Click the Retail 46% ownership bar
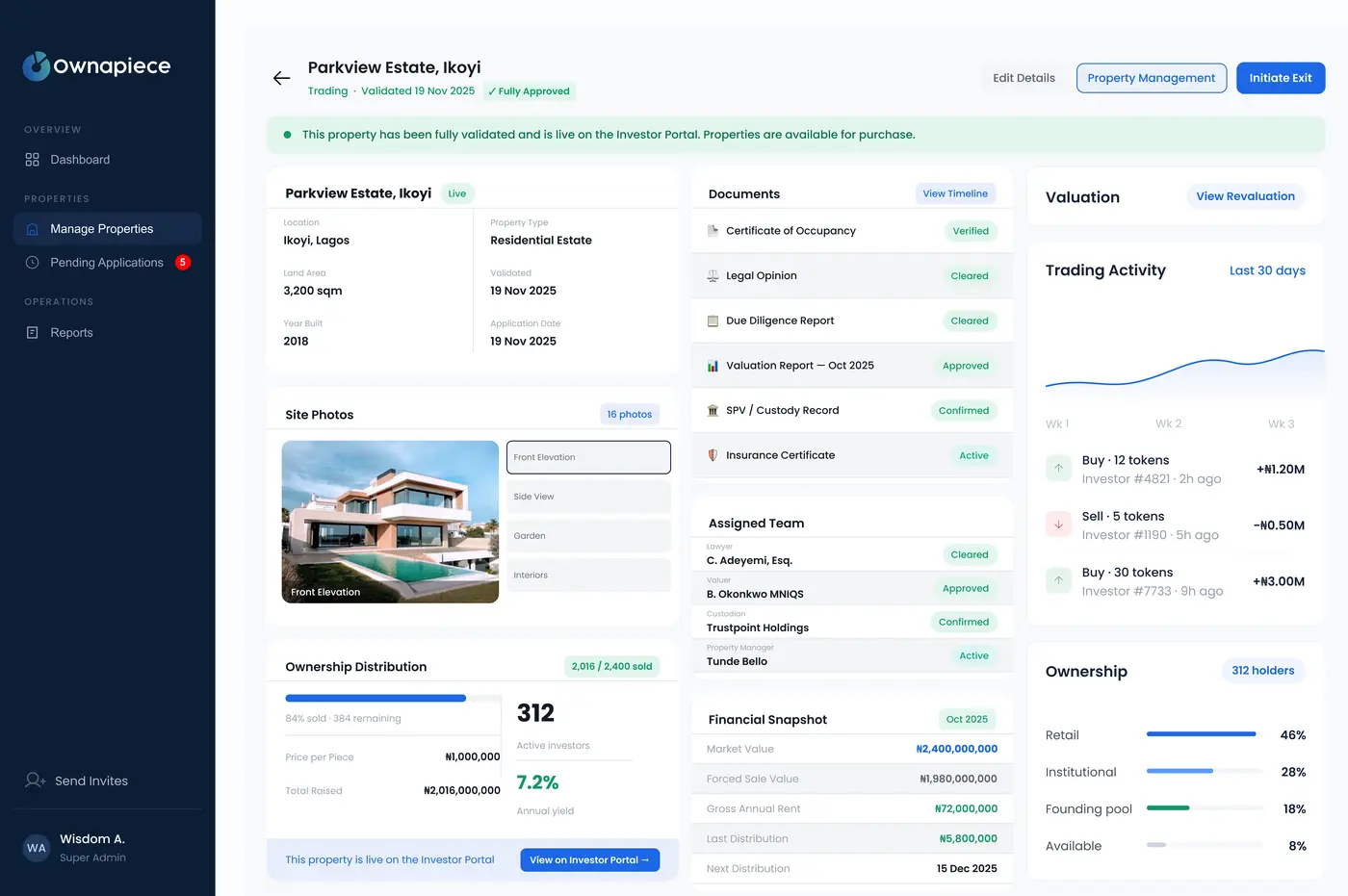 (x=1204, y=734)
